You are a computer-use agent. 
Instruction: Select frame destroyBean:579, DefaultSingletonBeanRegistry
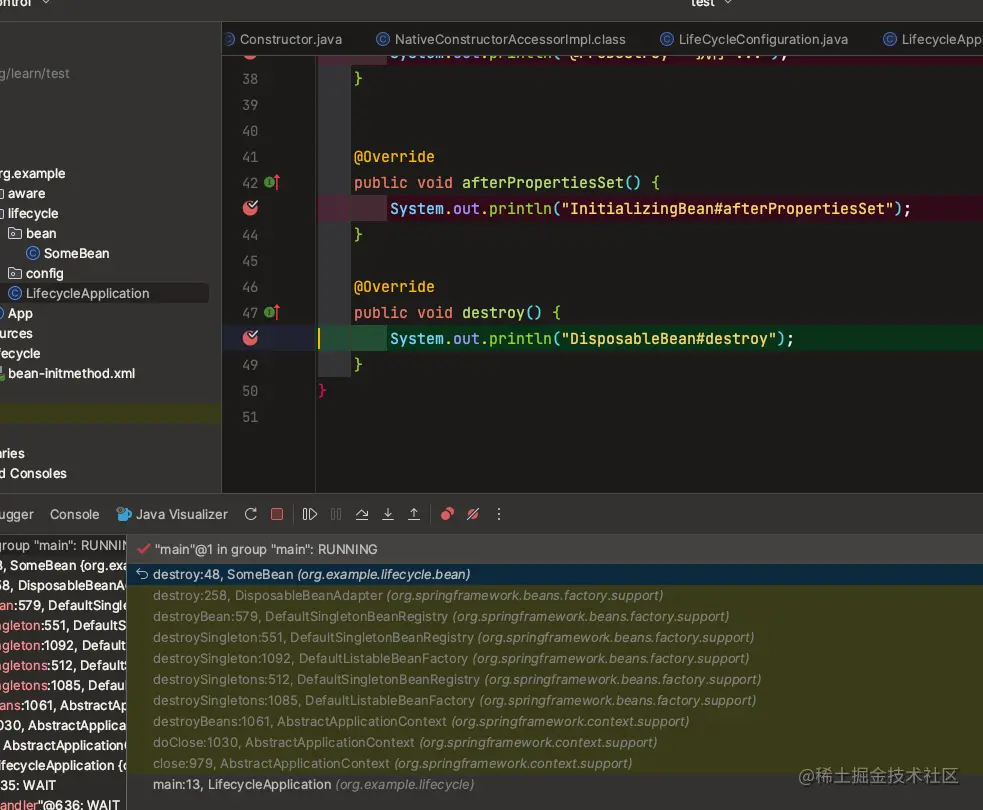point(555,616)
